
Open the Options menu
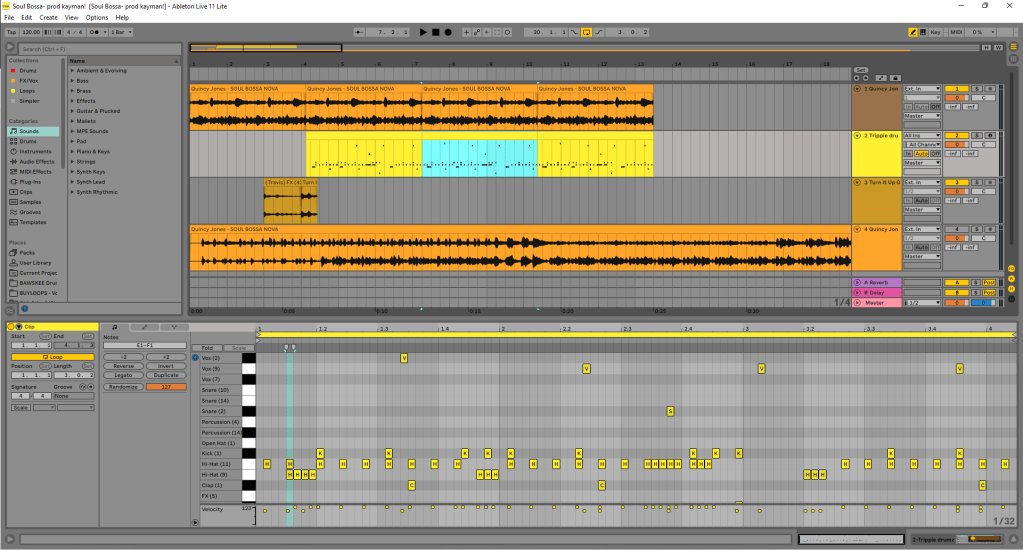(x=97, y=17)
